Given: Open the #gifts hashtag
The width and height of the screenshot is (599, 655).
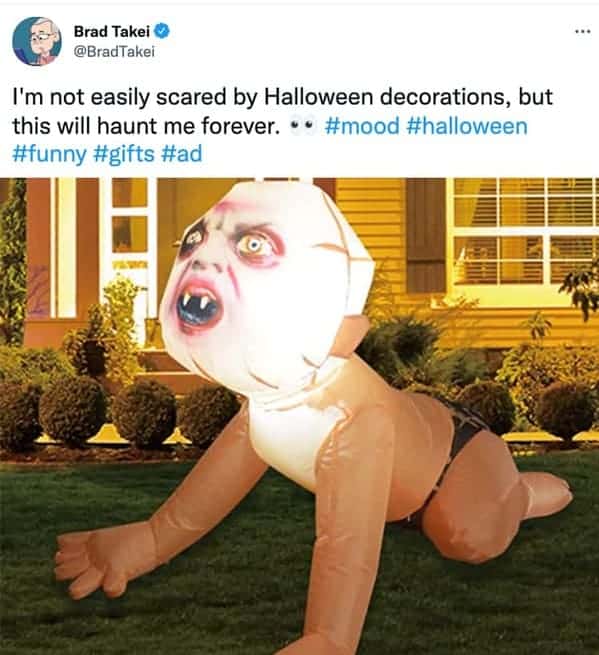Looking at the screenshot, I should [124, 153].
